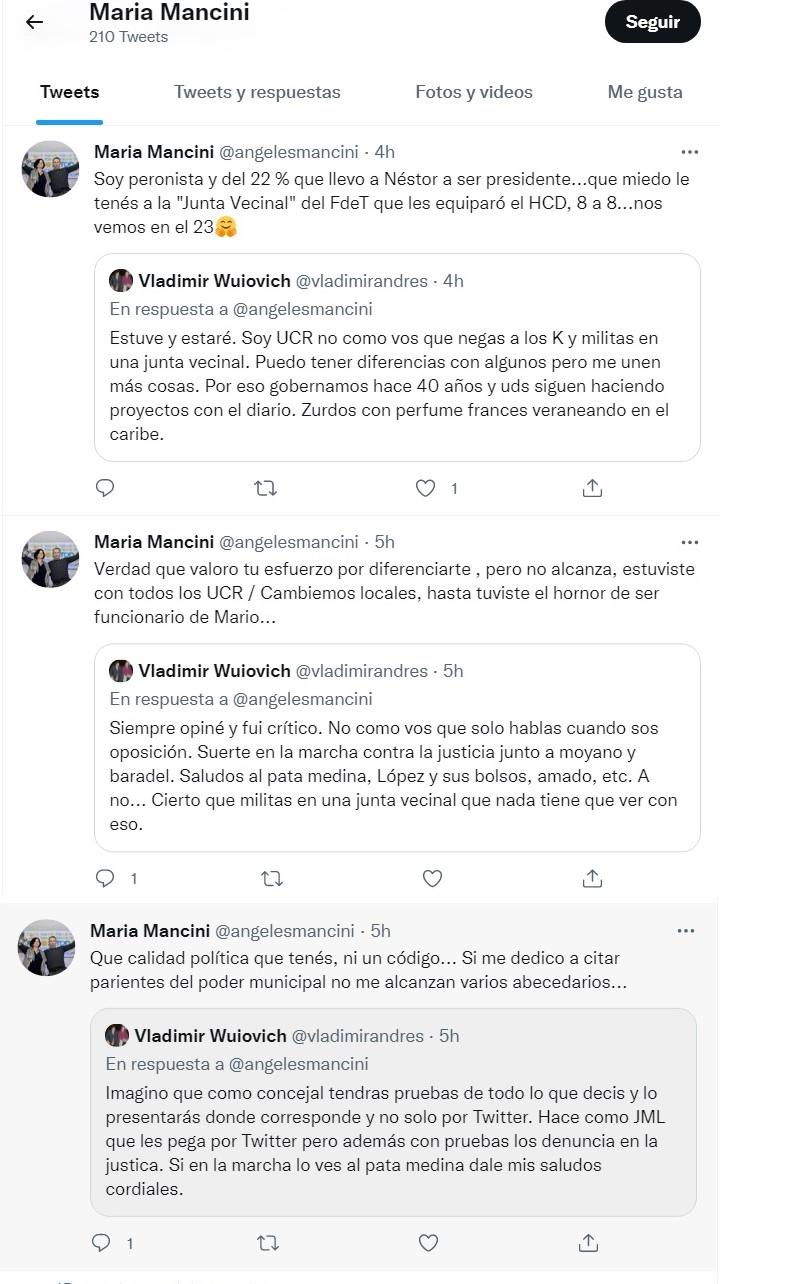Share the 'Verdad que valoro' tweet

(x=592, y=878)
